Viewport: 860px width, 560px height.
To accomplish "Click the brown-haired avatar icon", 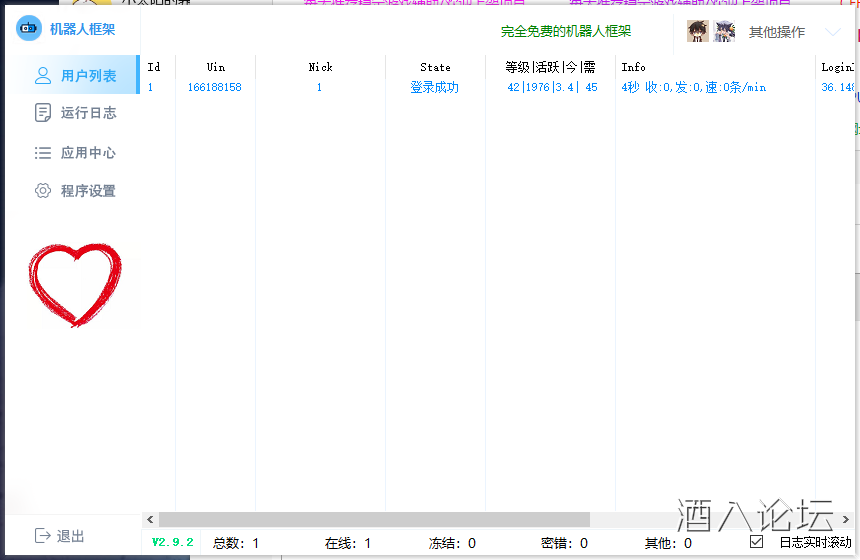I will click(698, 31).
